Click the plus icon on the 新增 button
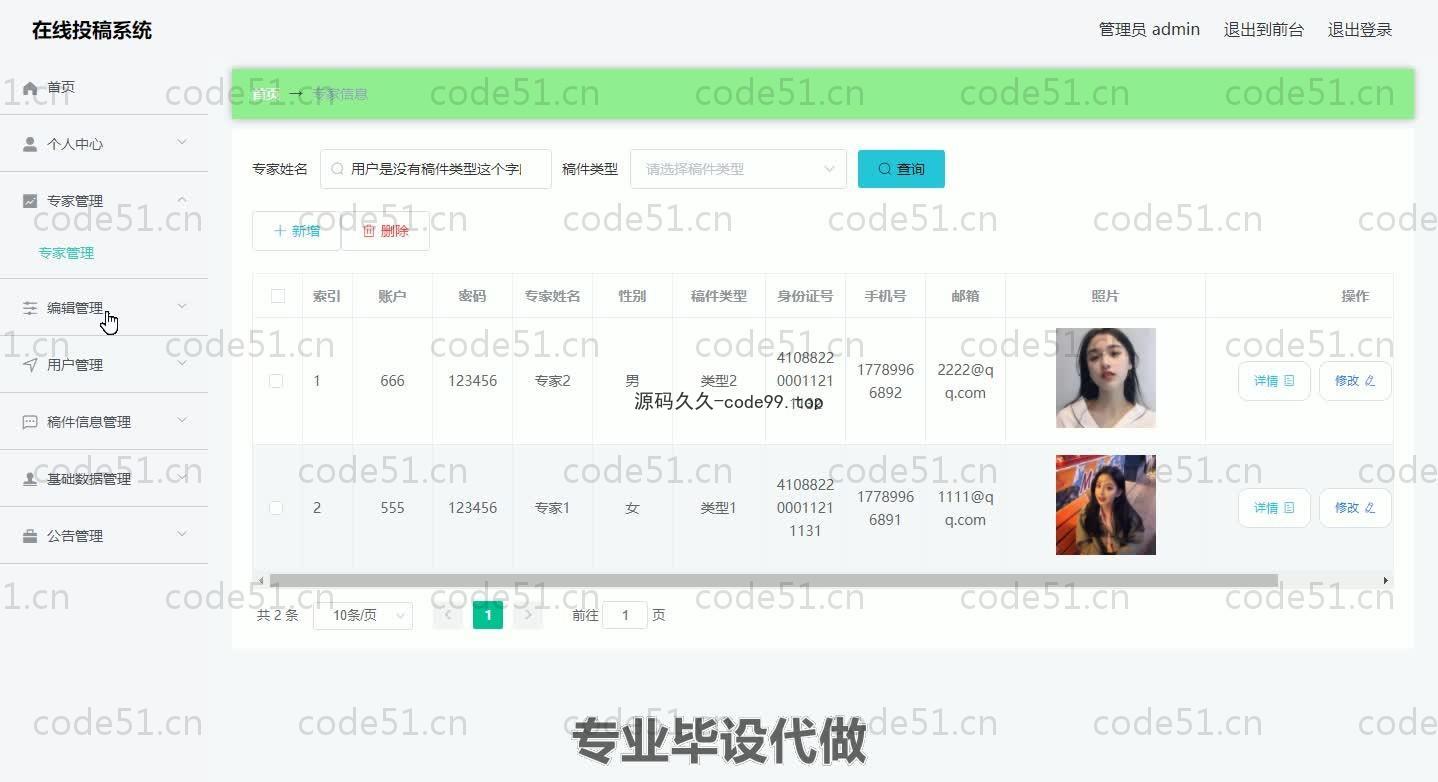1438x782 pixels. pos(280,231)
